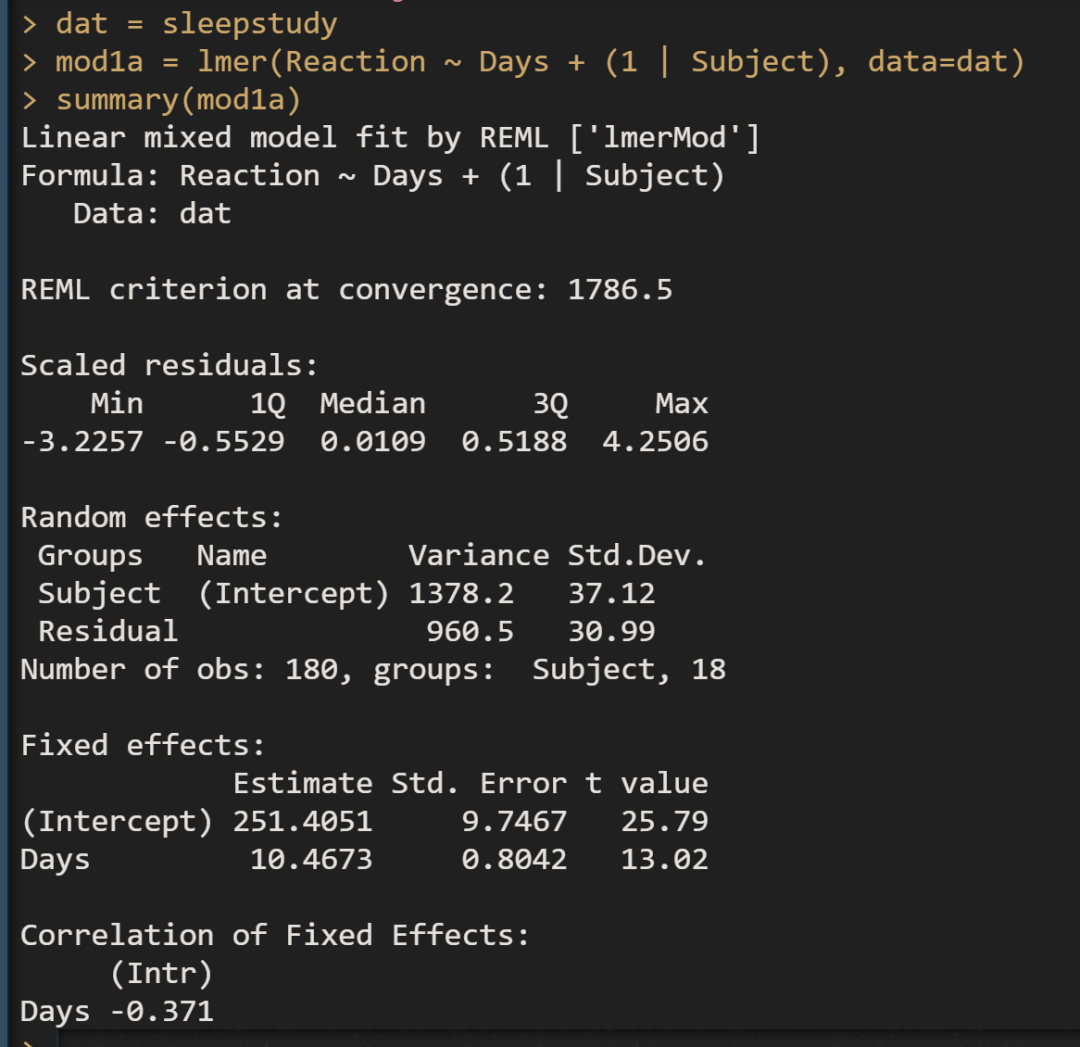1080x1047 pixels.
Task: Click the 'summary(mod1a)' command
Action: click(x=178, y=100)
